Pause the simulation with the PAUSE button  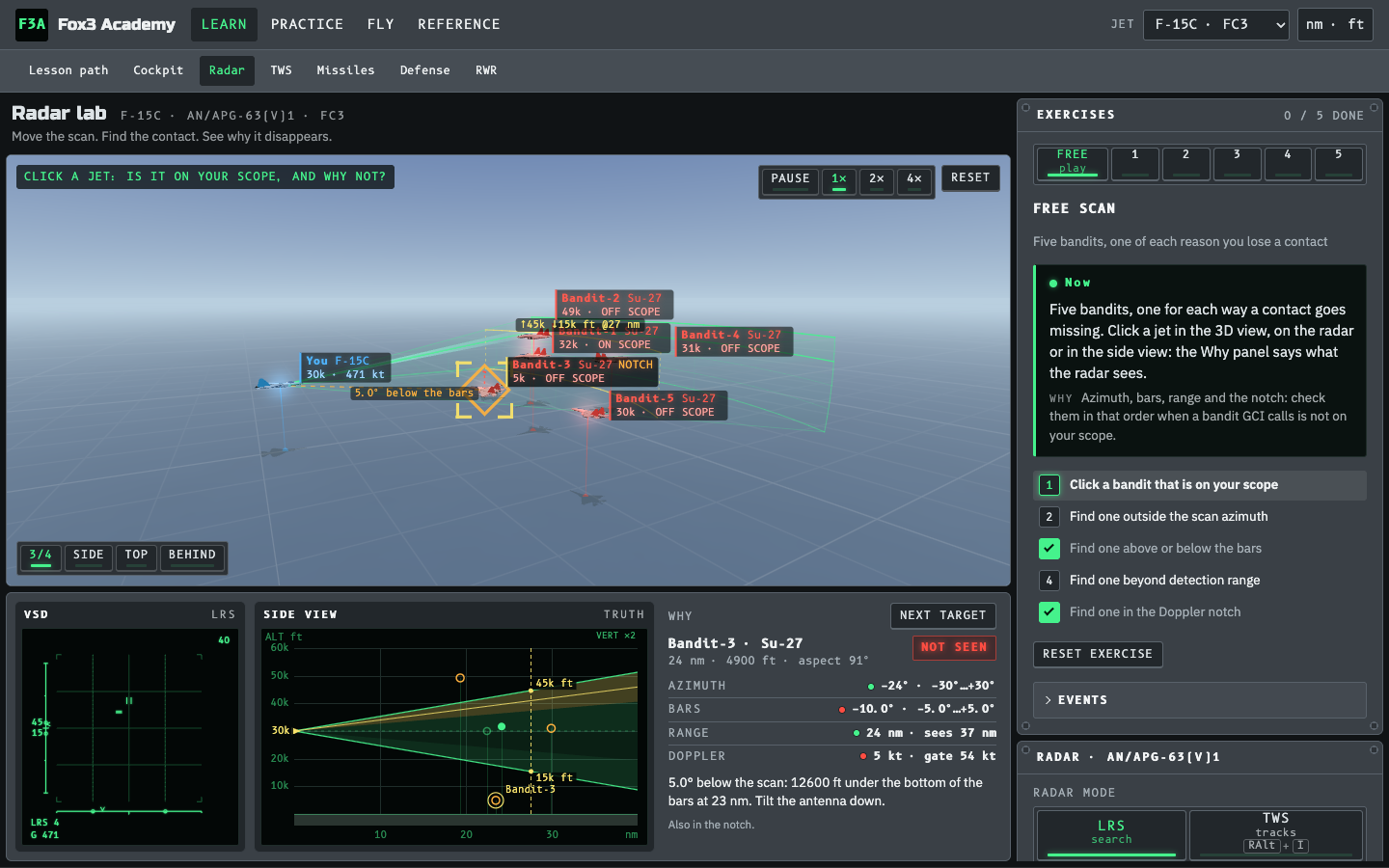coord(790,179)
